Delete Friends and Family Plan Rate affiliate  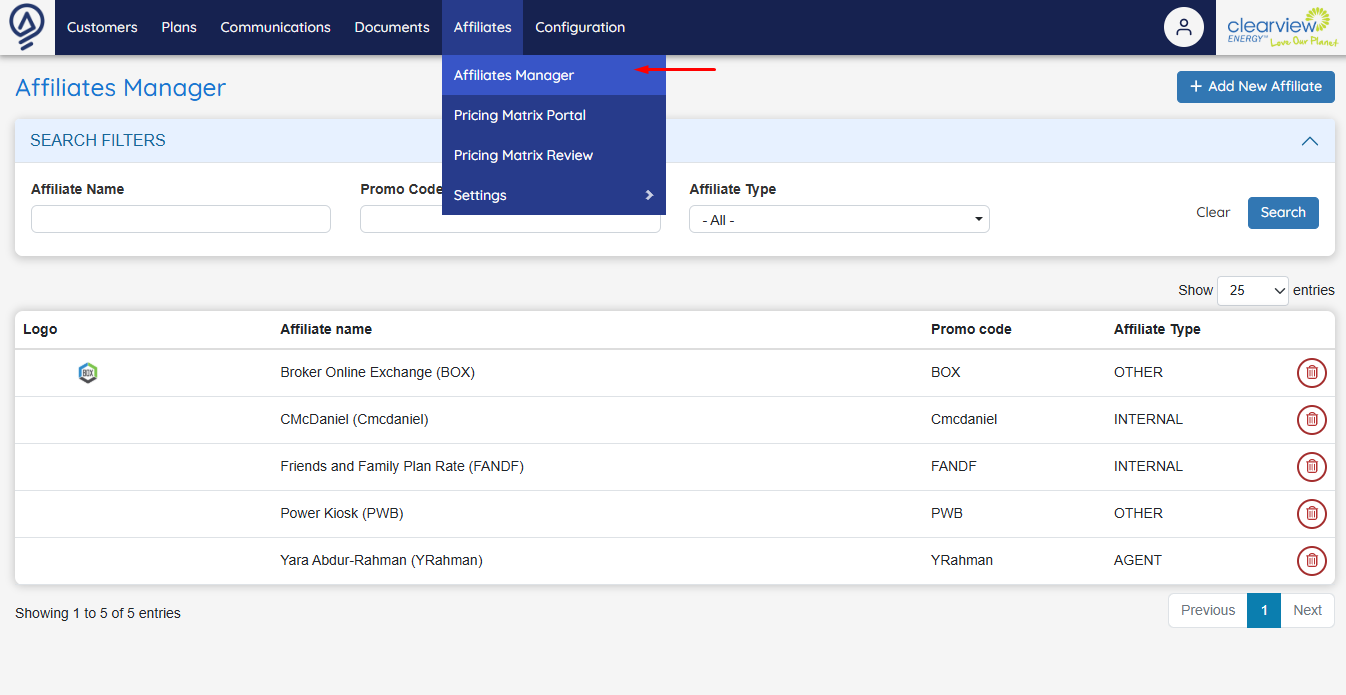(x=1312, y=467)
